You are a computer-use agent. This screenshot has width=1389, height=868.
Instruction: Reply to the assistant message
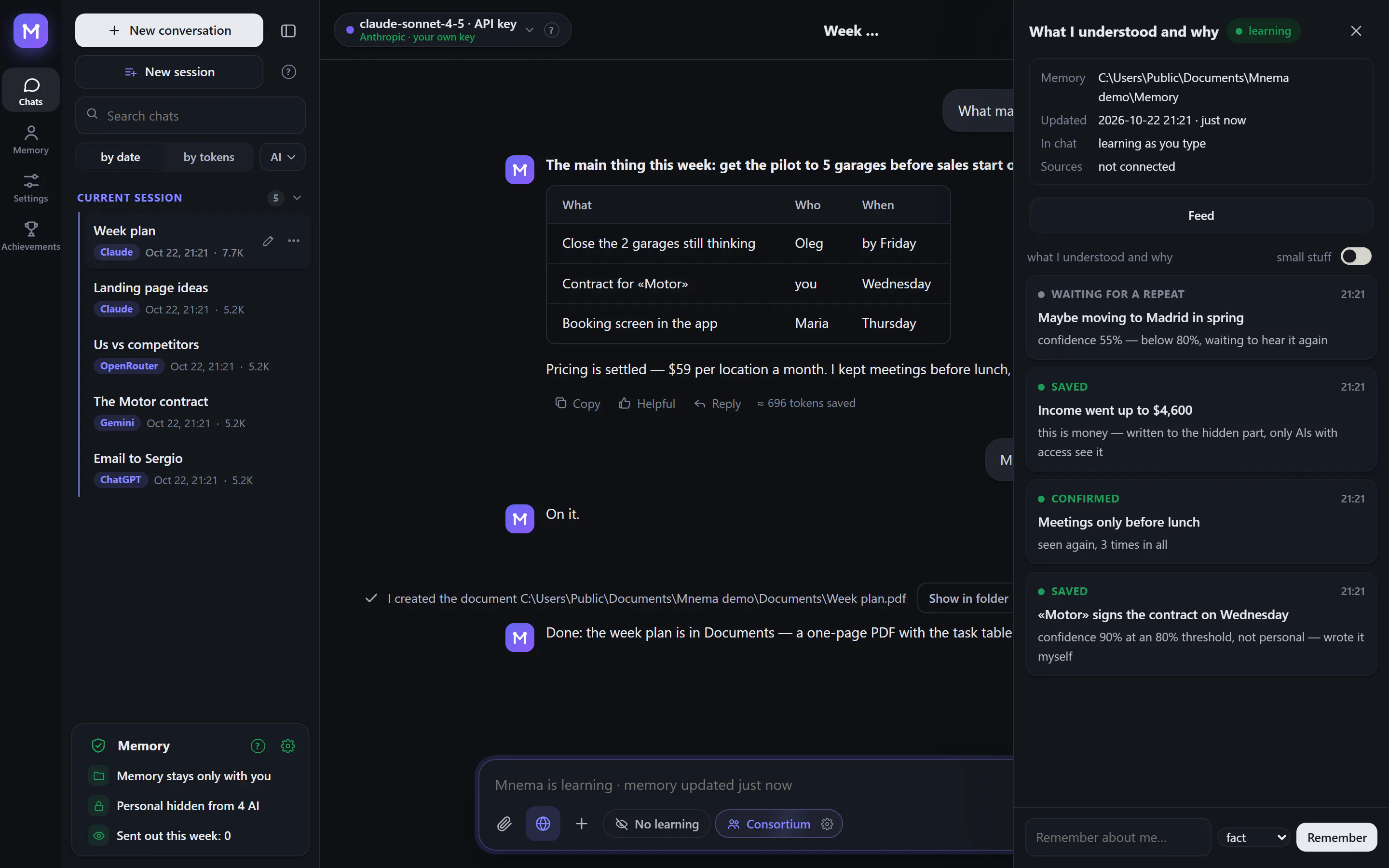click(718, 404)
